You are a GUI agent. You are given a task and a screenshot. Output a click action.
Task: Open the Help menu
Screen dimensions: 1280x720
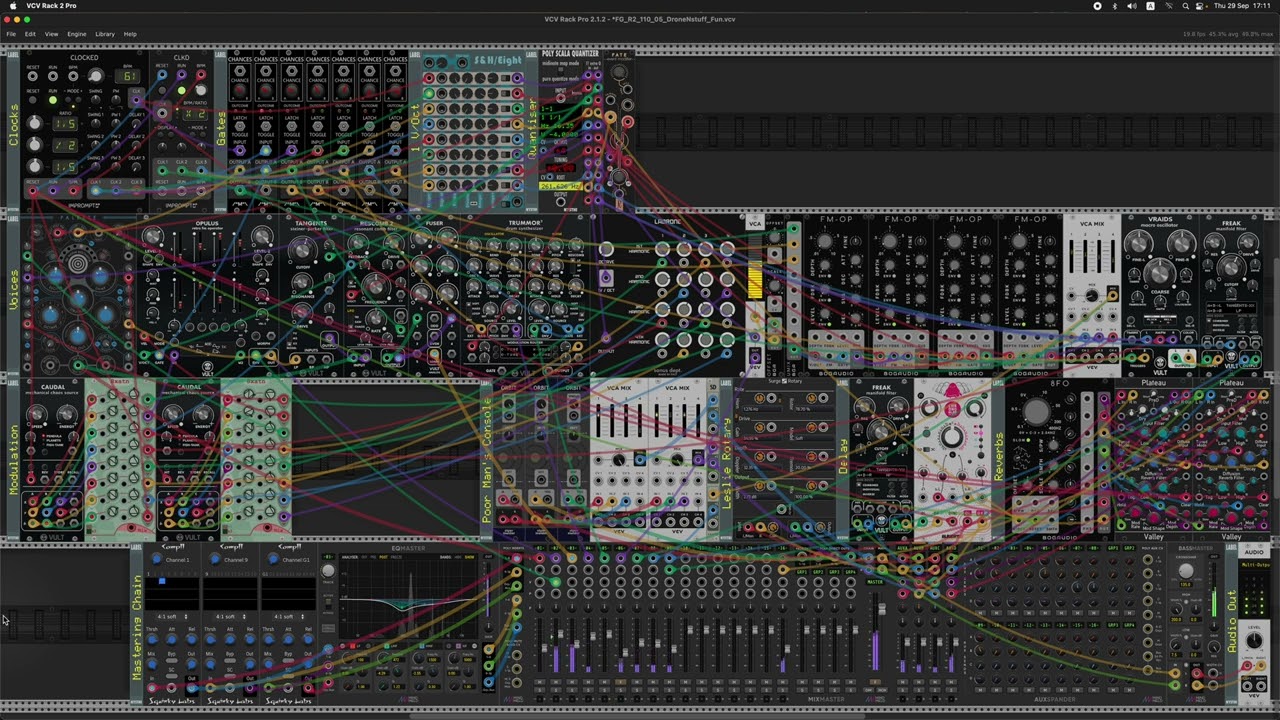(x=130, y=34)
